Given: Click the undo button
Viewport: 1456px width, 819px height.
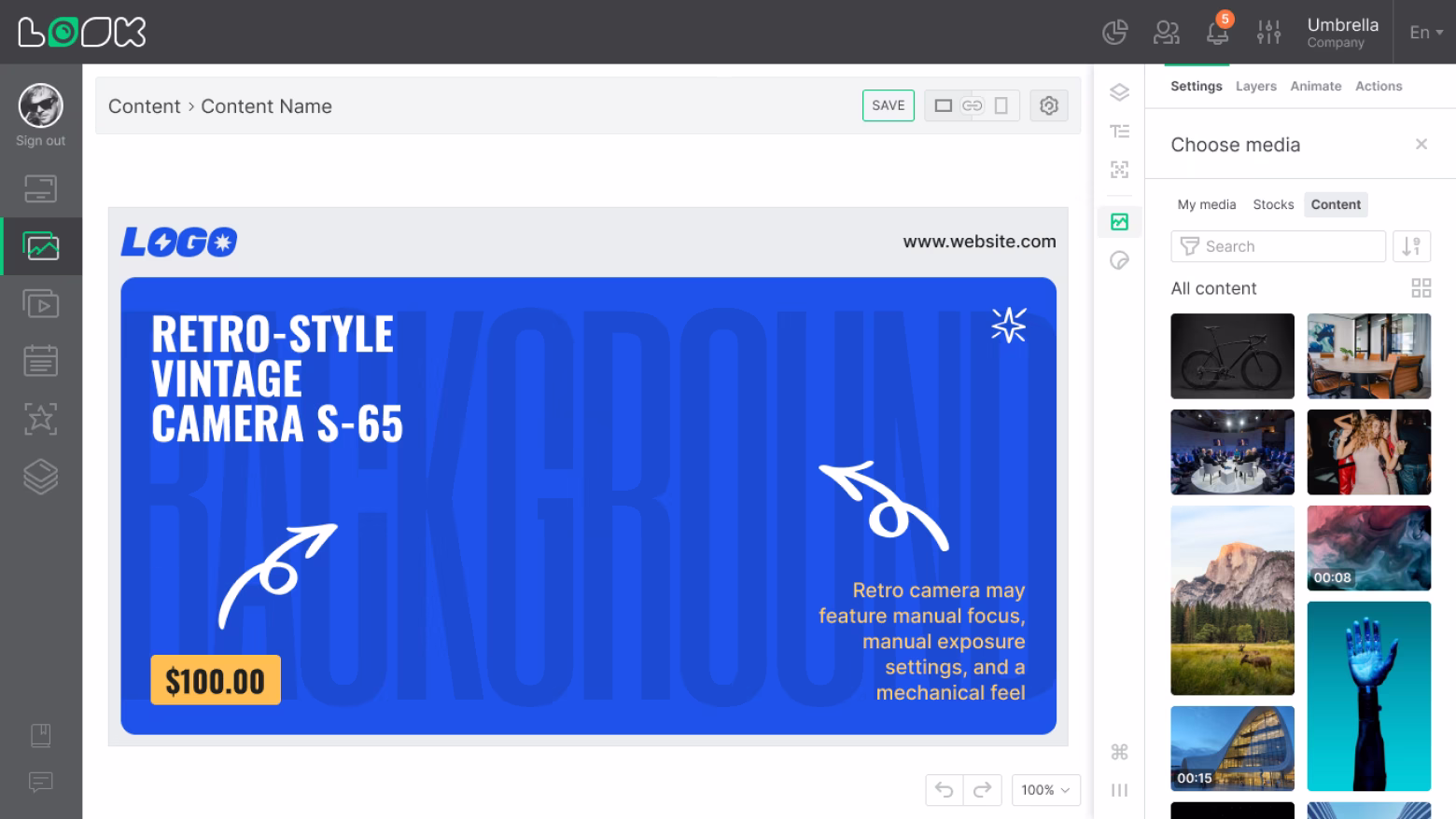Looking at the screenshot, I should pyautogui.click(x=945, y=790).
